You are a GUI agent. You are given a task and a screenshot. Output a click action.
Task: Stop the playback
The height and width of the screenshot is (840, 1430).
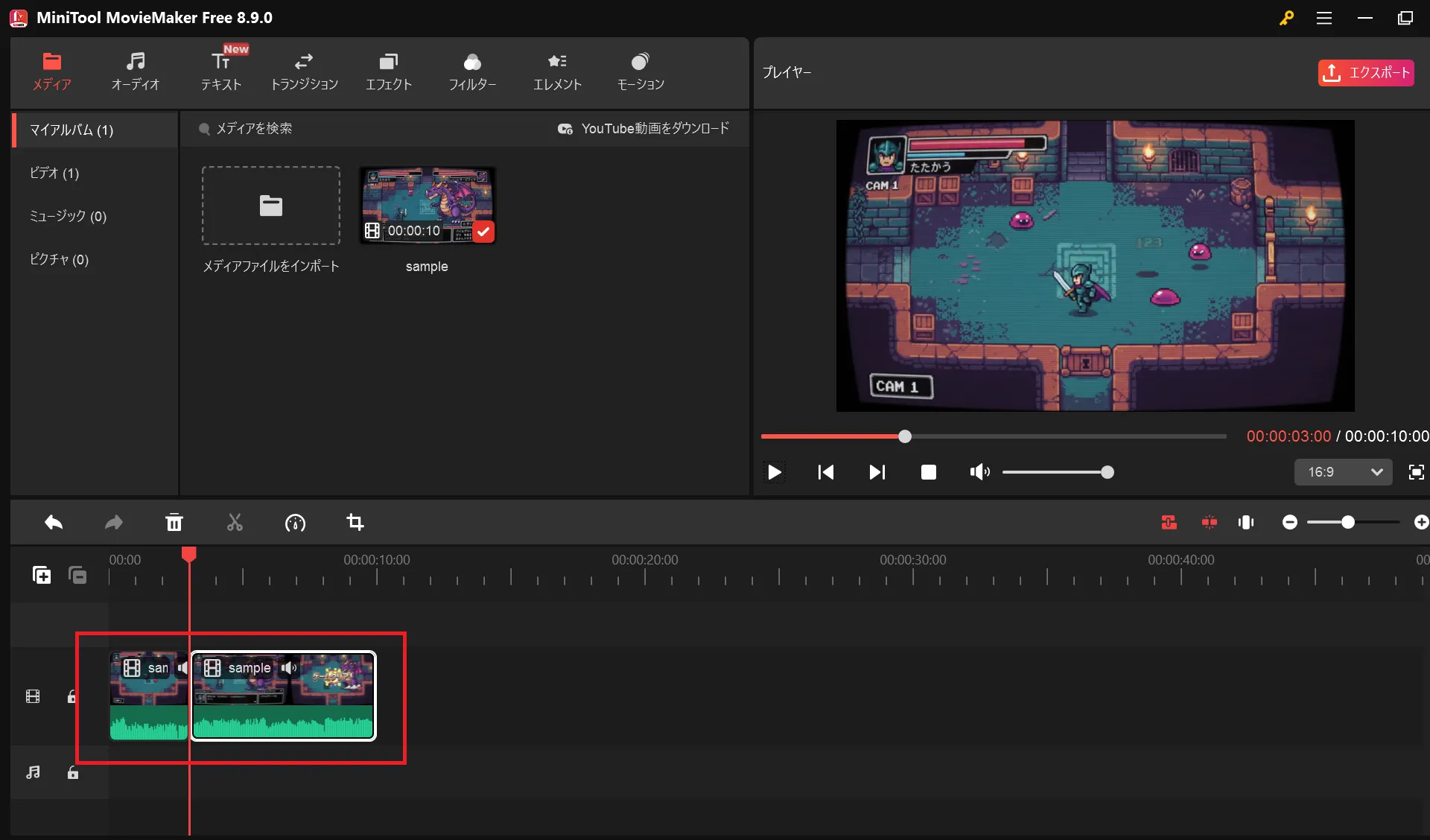pos(928,472)
